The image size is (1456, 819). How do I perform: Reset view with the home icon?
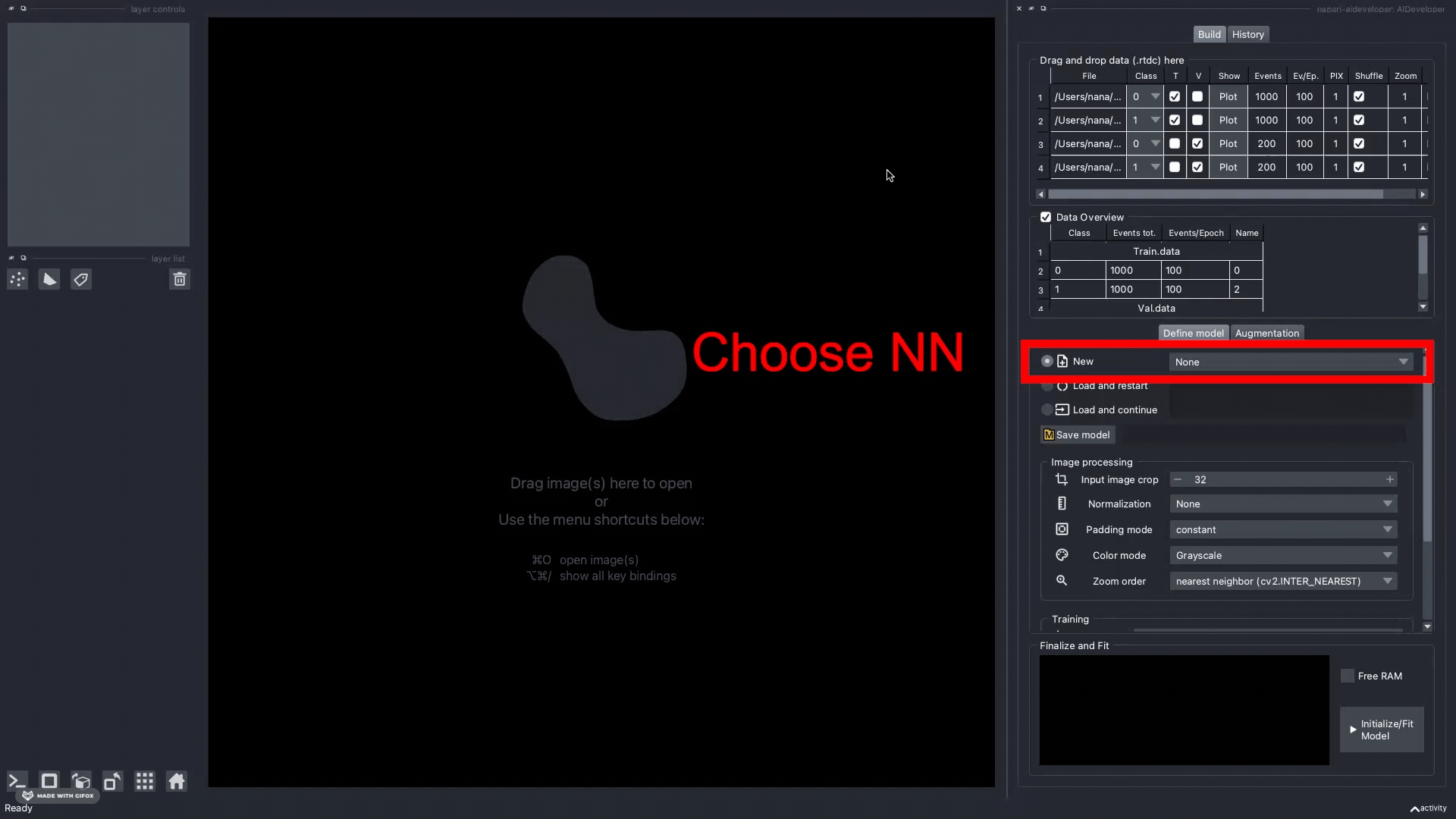pos(177,781)
